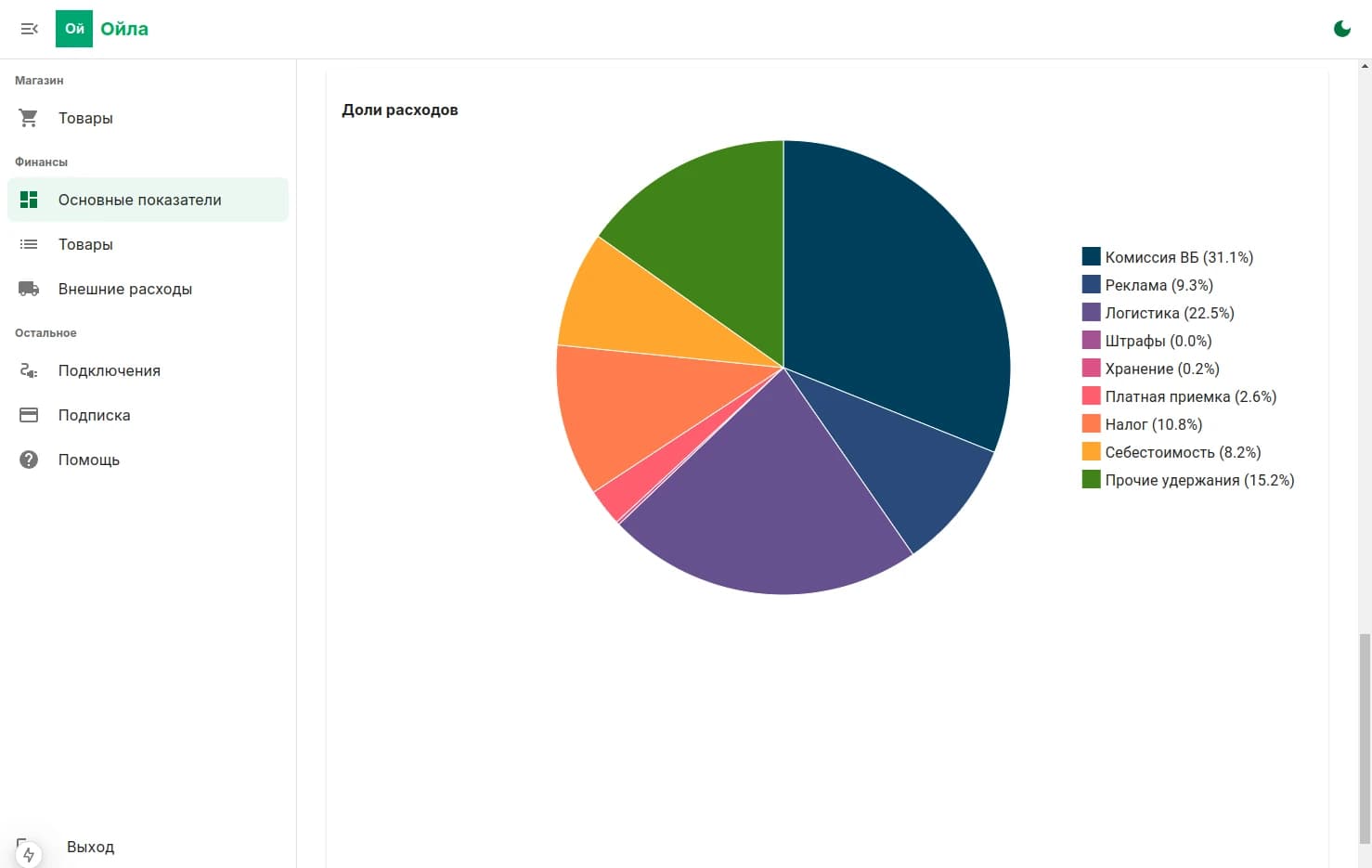The image size is (1372, 868).
Task: Click the green Ойла logo badge
Action: (74, 29)
